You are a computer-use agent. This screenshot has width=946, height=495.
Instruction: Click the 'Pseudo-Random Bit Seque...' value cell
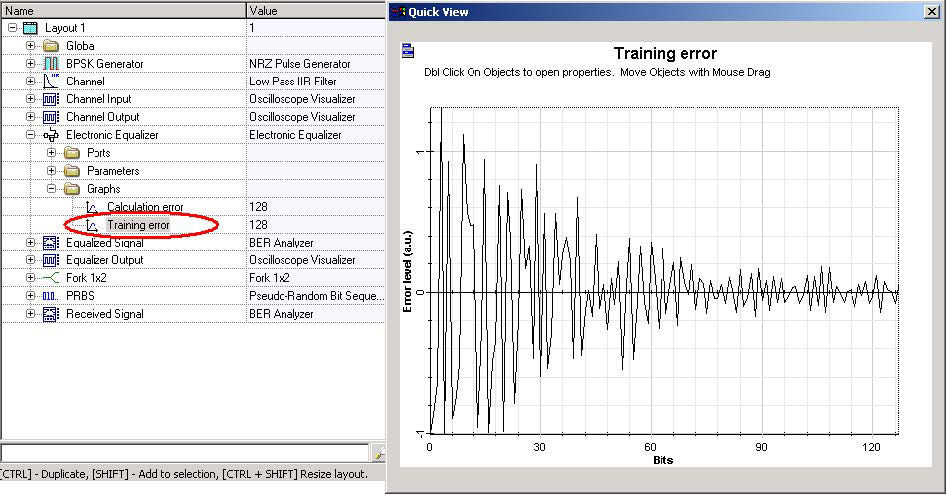pyautogui.click(x=316, y=296)
